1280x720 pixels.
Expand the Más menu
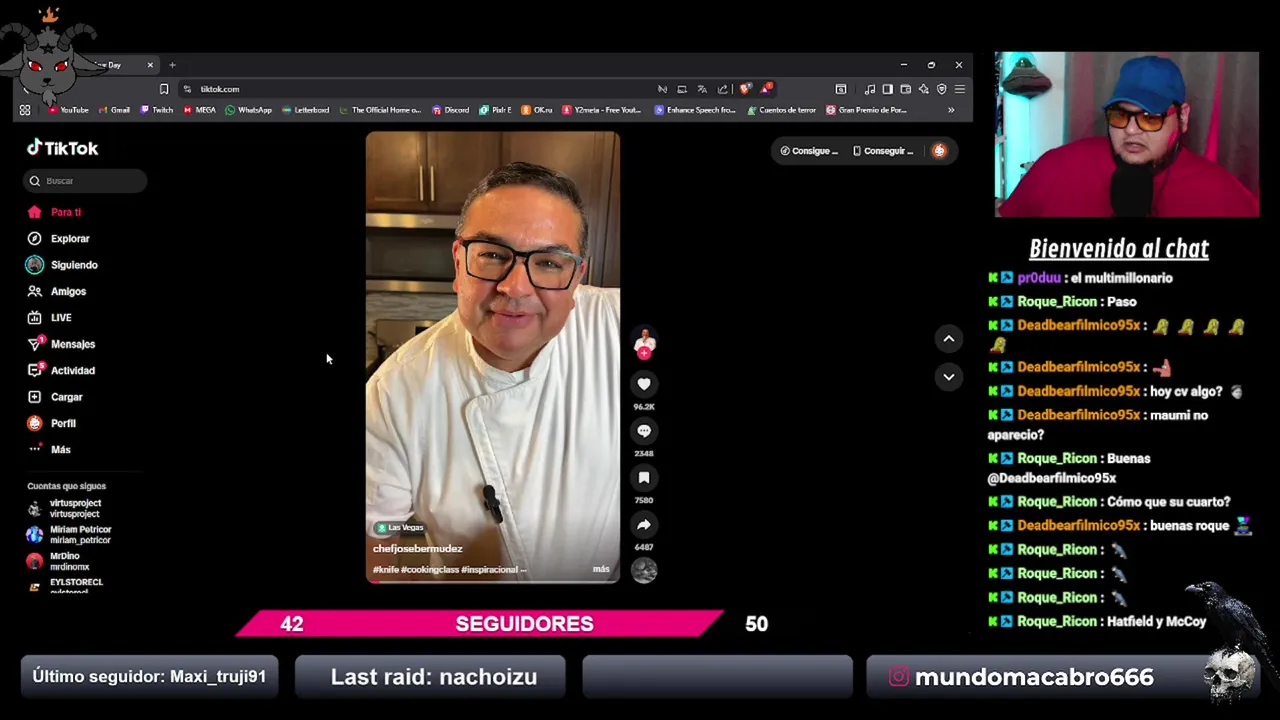[x=49, y=449]
